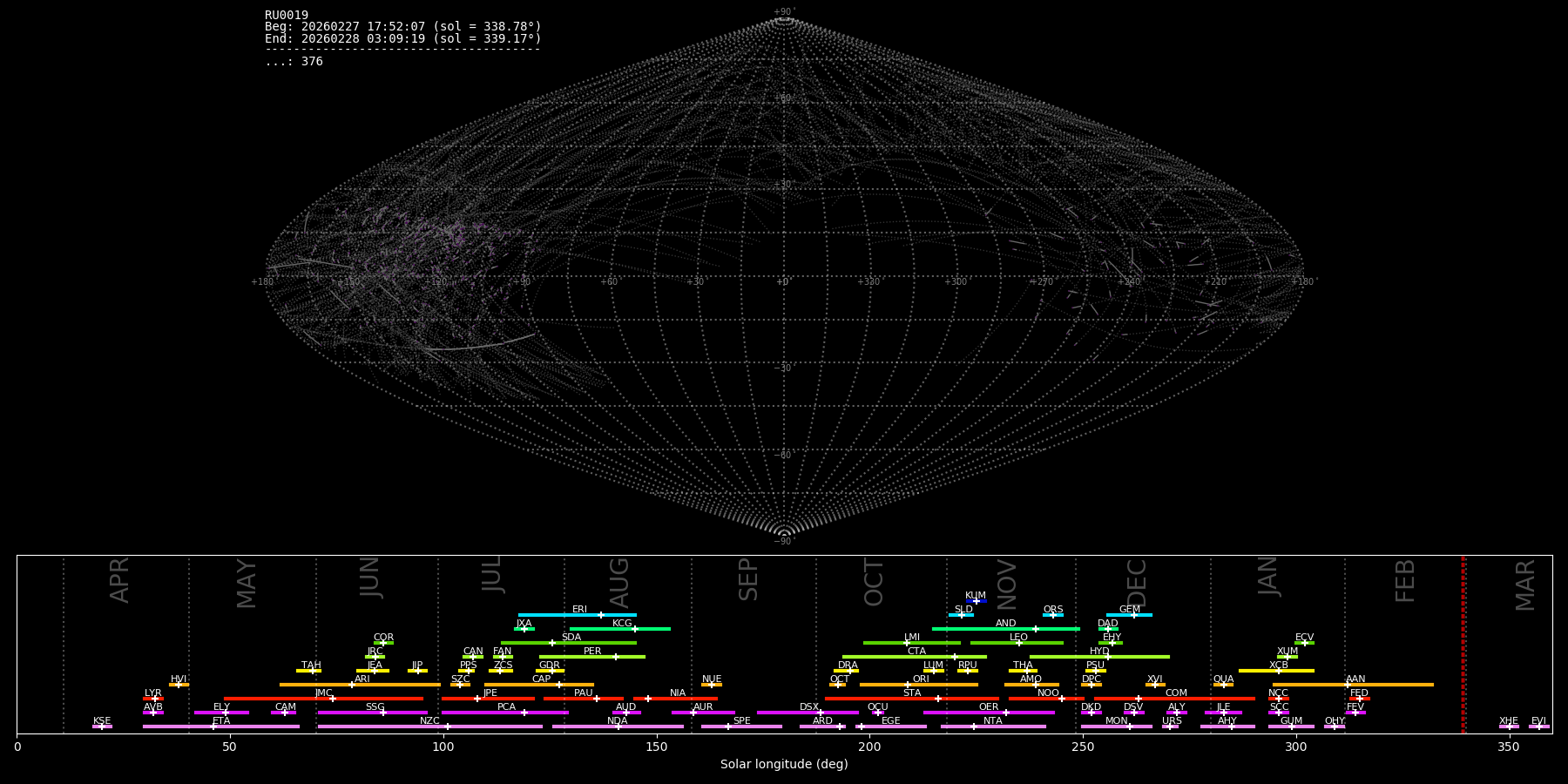Click the COR shower label
Image resolution: width=1568 pixels, height=784 pixels.
[x=383, y=638]
